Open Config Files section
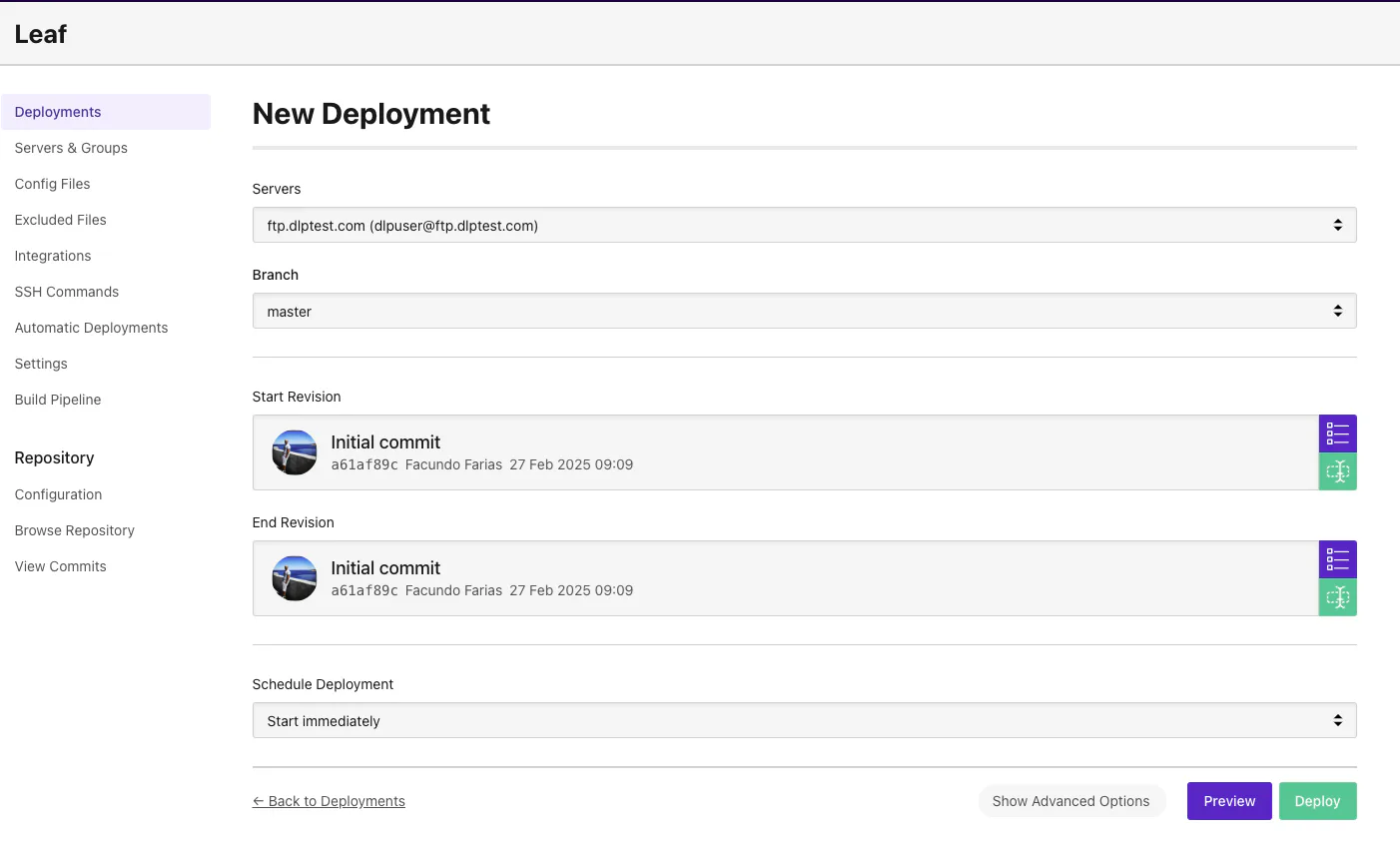This screenshot has height=862, width=1400. (x=52, y=184)
